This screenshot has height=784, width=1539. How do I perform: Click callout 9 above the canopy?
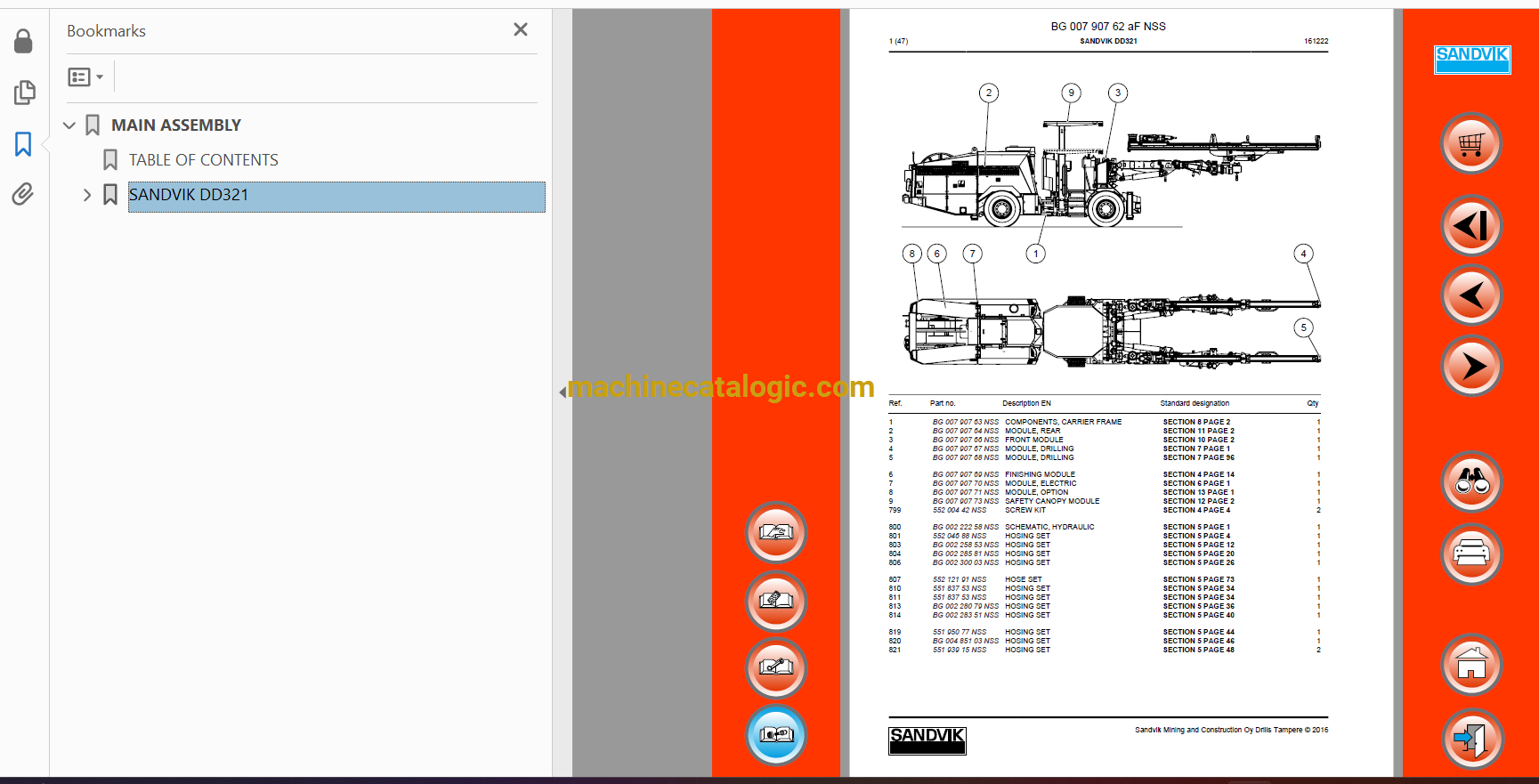[x=1072, y=93]
